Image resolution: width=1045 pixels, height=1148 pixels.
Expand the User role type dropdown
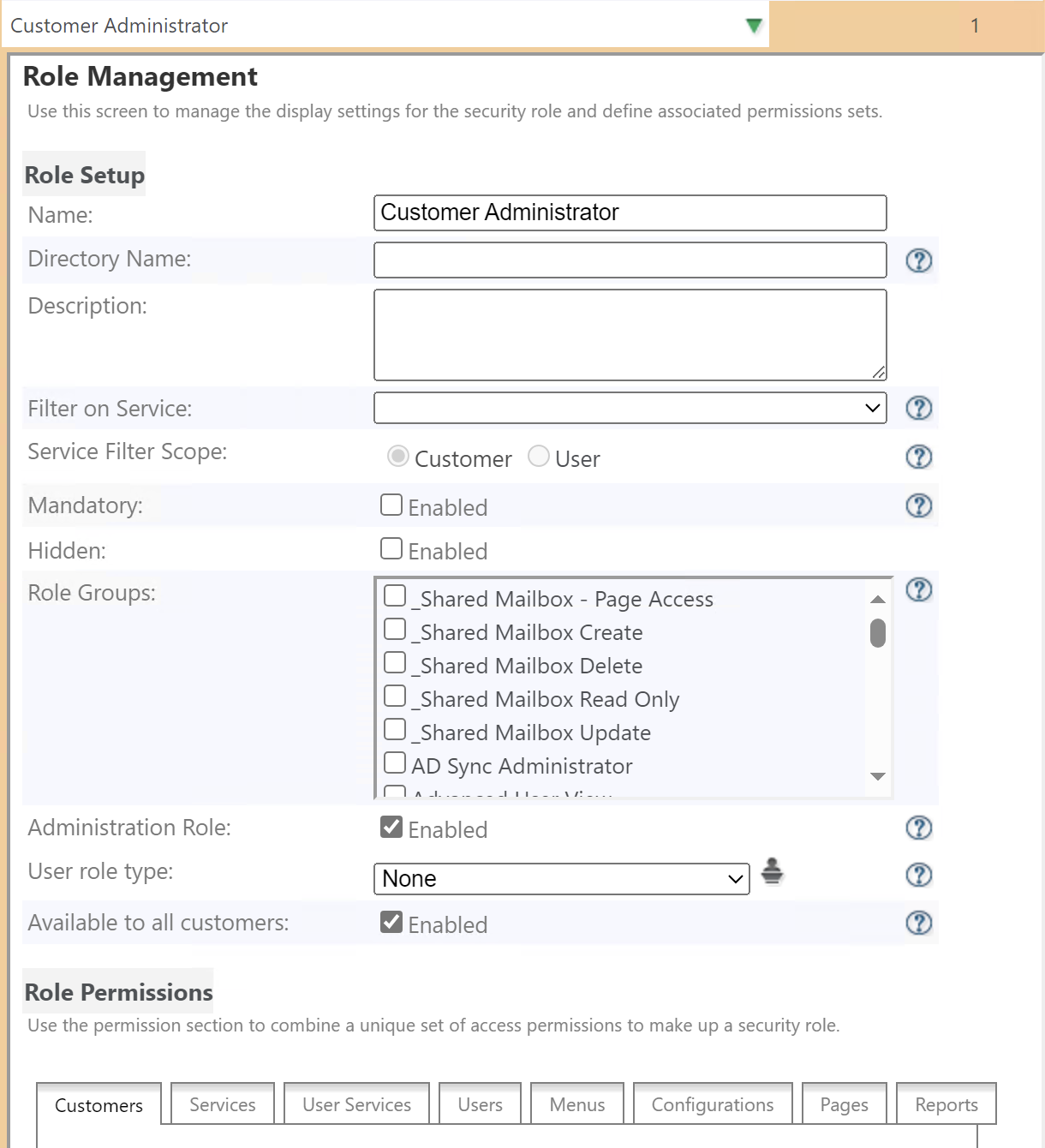pos(561,879)
